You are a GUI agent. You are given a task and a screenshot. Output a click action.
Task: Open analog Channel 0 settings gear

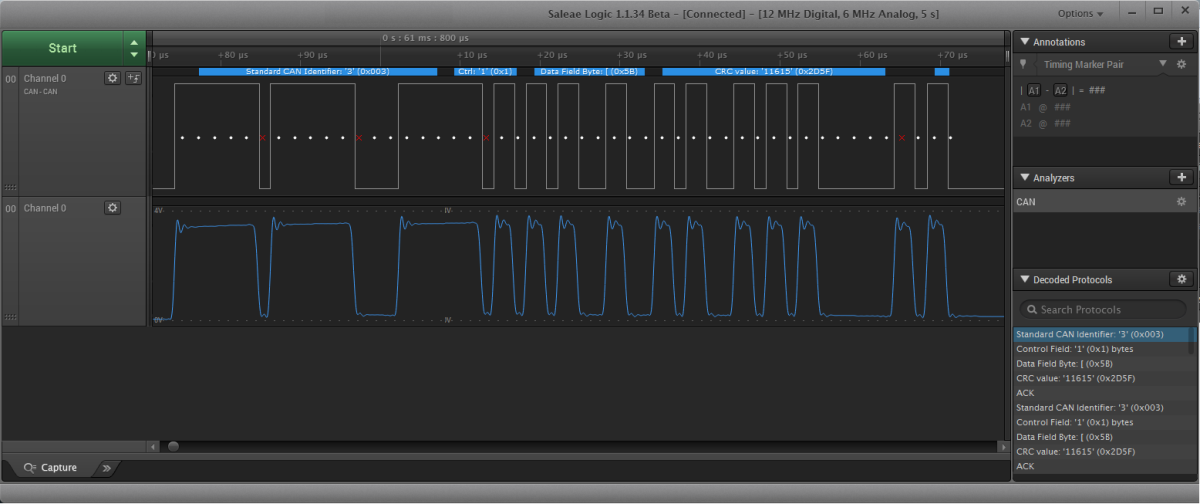pyautogui.click(x=113, y=207)
